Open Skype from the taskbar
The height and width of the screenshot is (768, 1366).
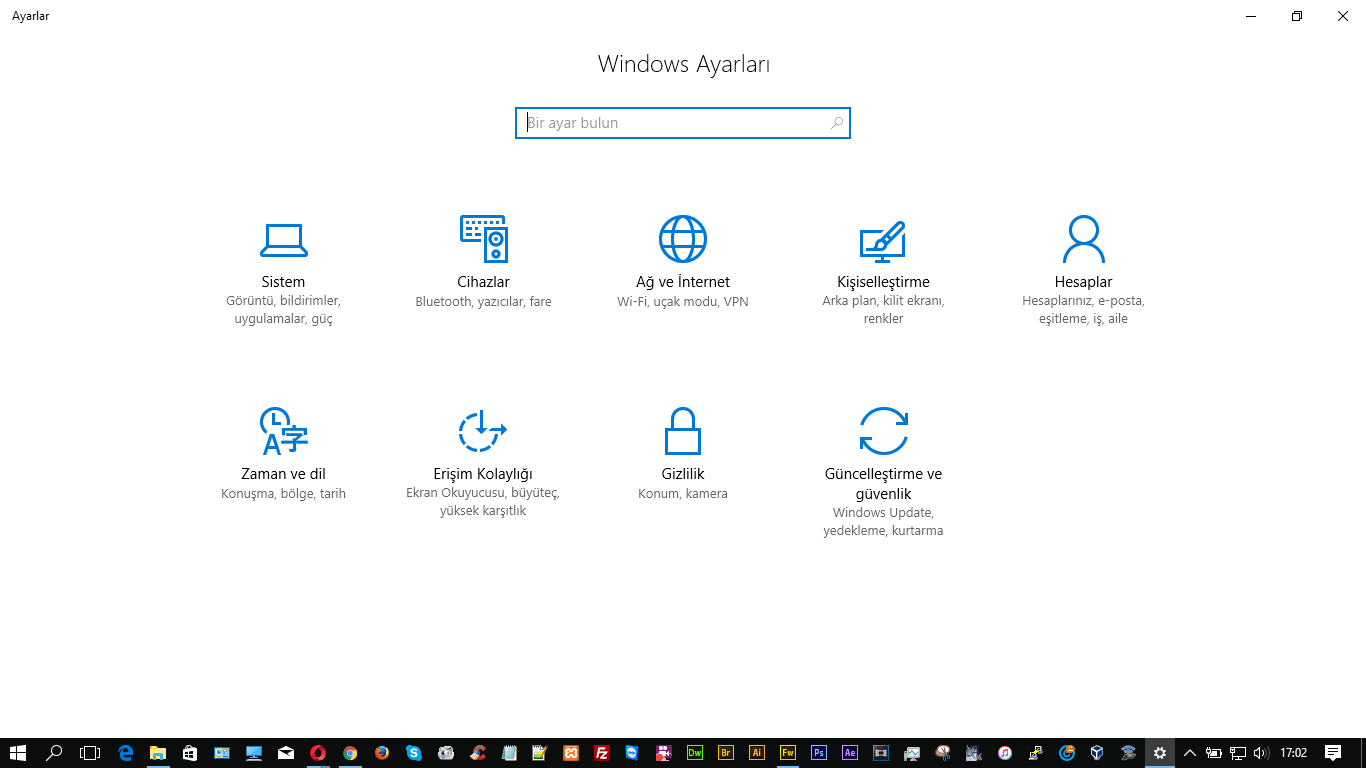point(414,753)
